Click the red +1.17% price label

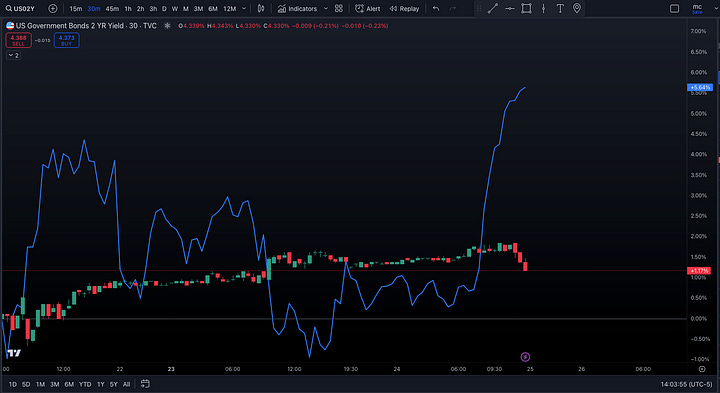click(x=699, y=271)
